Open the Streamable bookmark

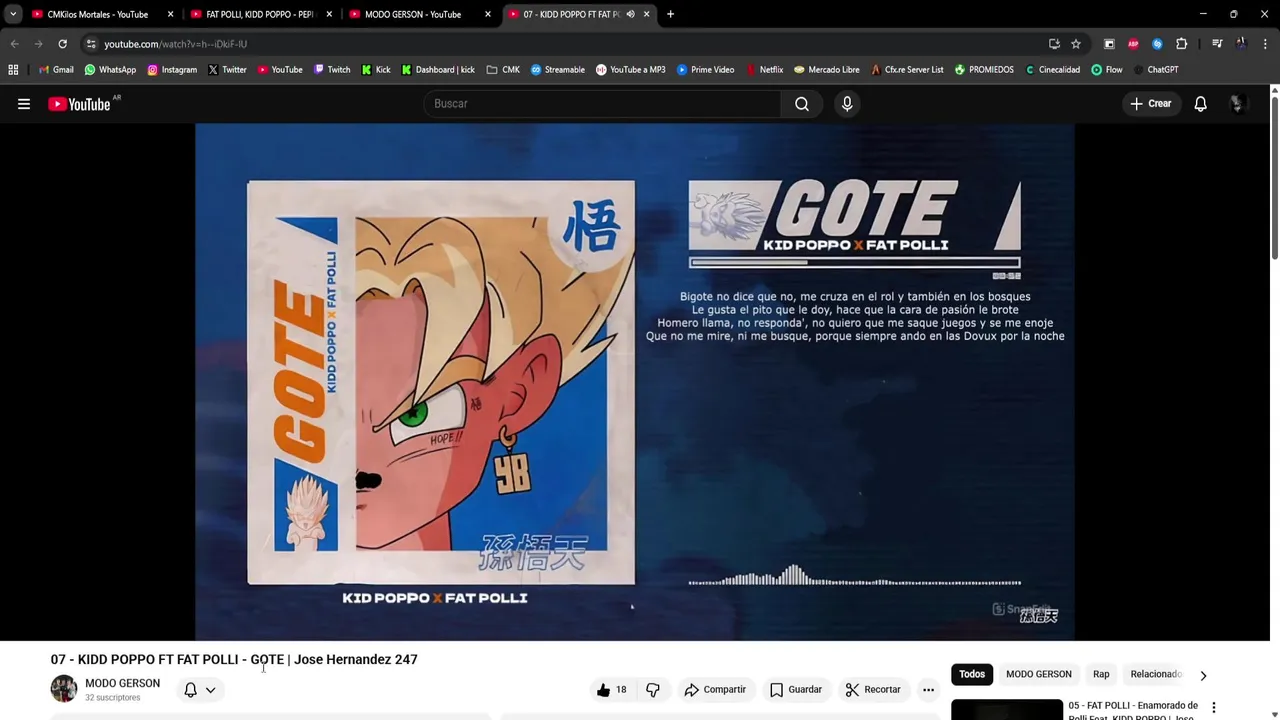point(558,70)
